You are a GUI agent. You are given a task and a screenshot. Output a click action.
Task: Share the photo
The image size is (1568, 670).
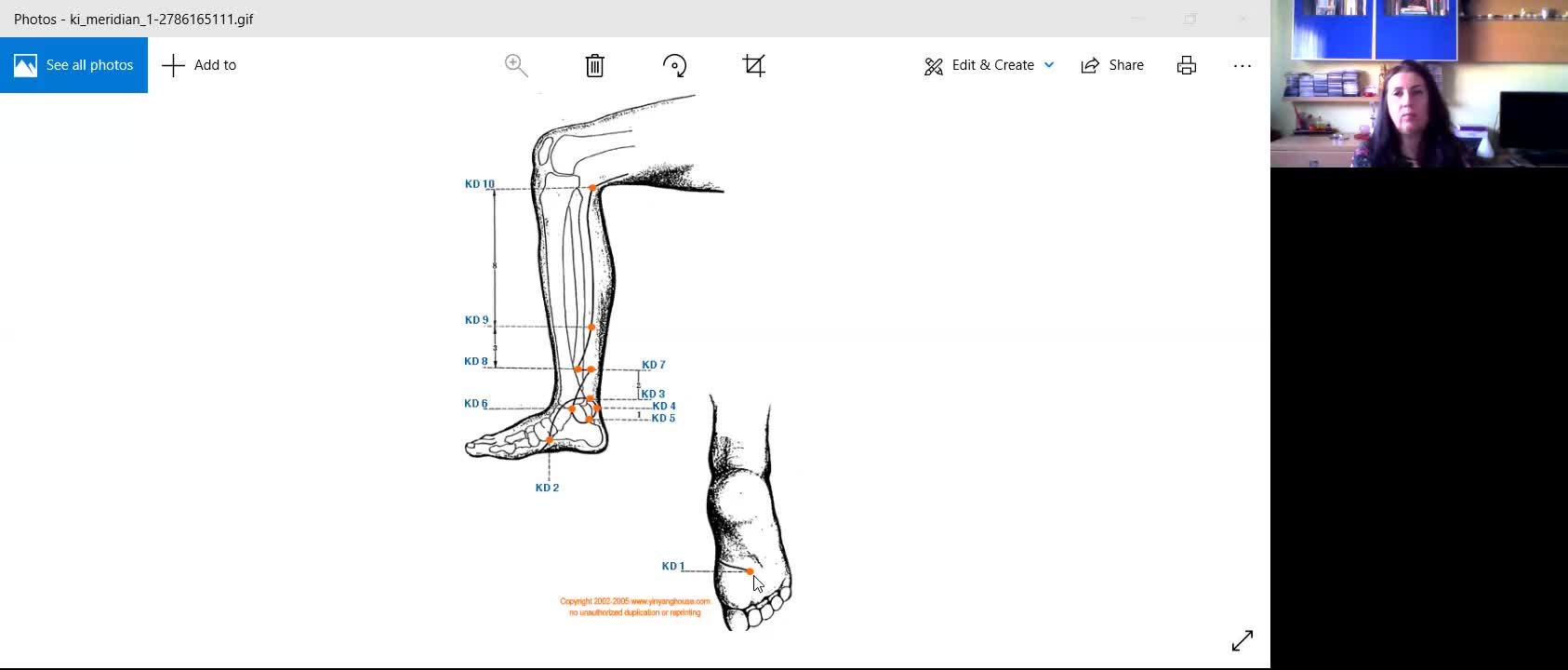pyautogui.click(x=1112, y=65)
